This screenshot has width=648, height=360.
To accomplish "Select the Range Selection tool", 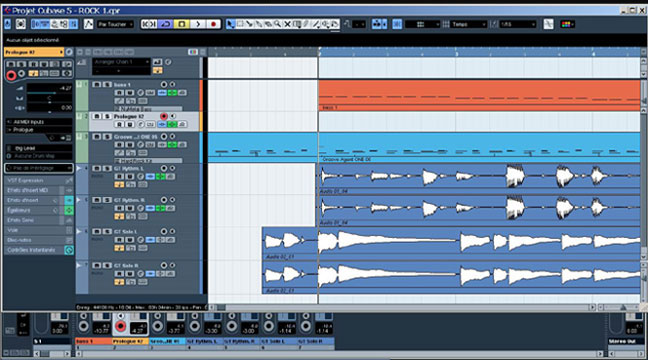I will (x=240, y=24).
